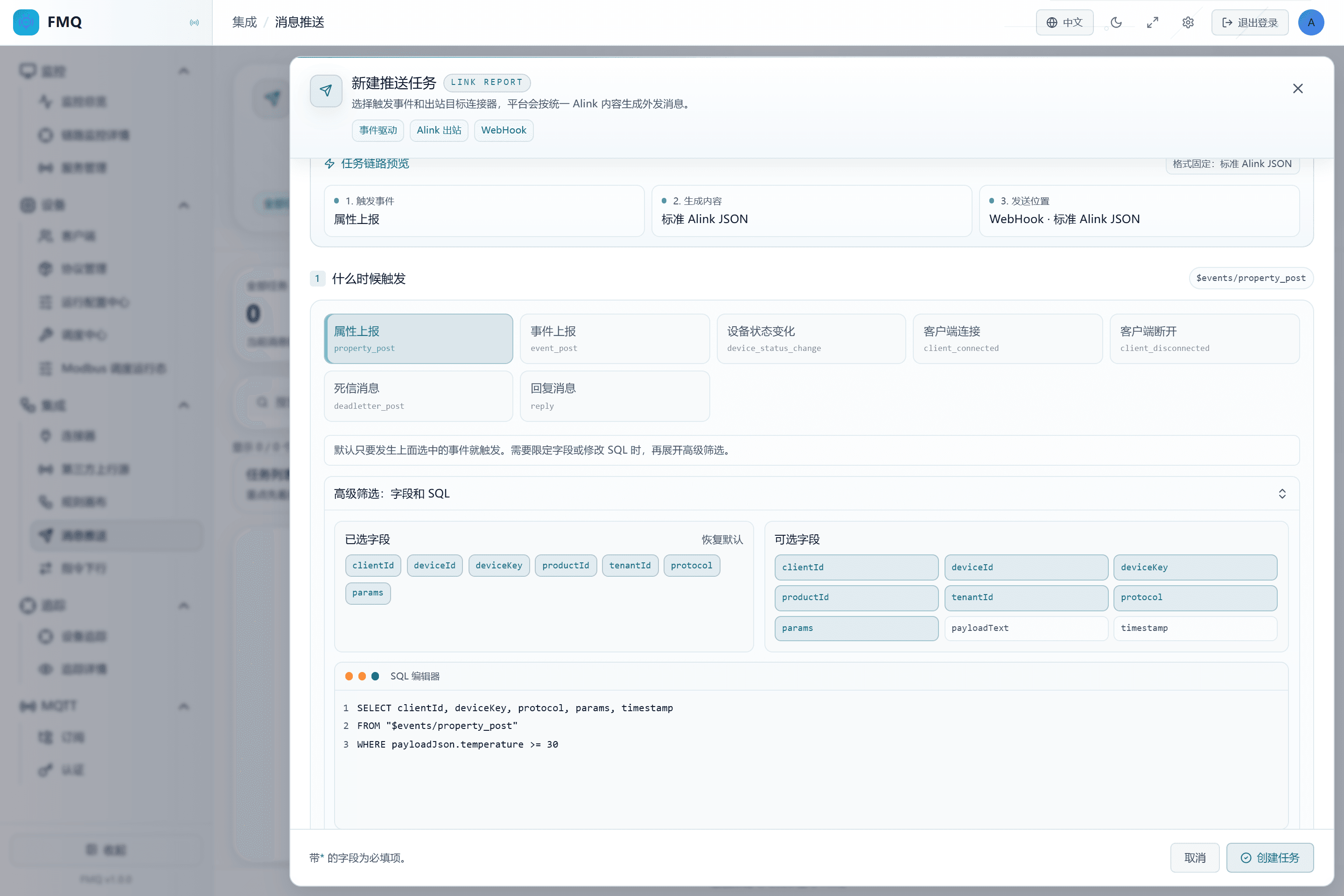Image resolution: width=1344 pixels, height=896 pixels.
Task: Open the Modbus item in sidebar
Action: pyautogui.click(x=114, y=369)
